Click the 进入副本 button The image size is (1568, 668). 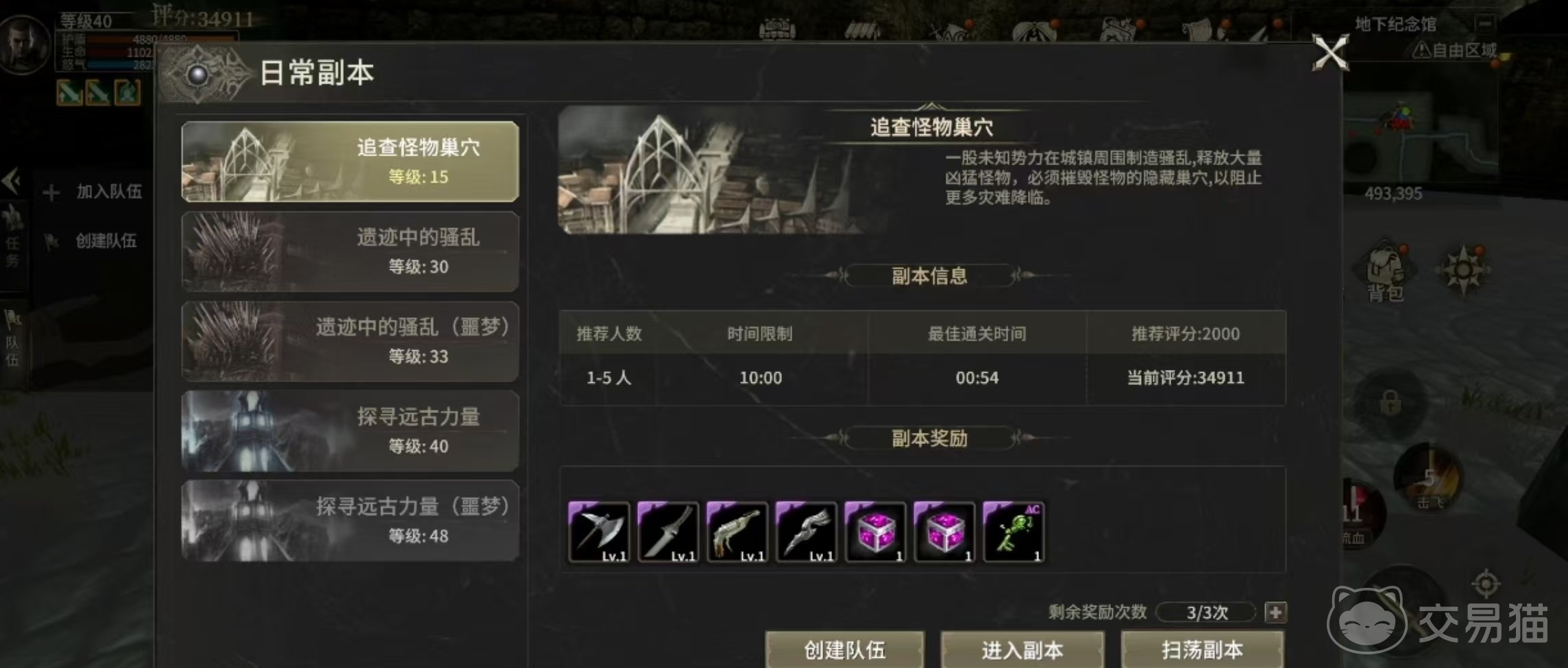click(x=1022, y=650)
